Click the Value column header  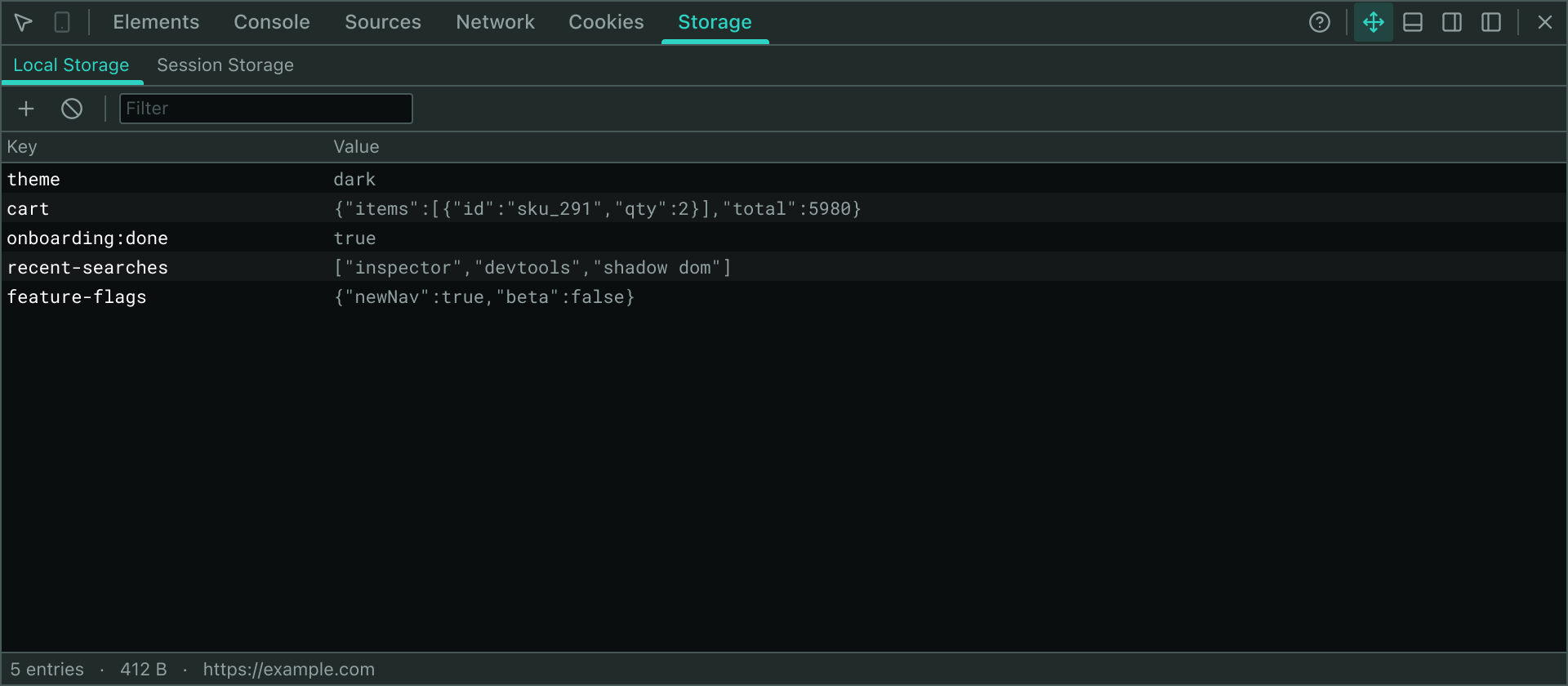click(356, 147)
